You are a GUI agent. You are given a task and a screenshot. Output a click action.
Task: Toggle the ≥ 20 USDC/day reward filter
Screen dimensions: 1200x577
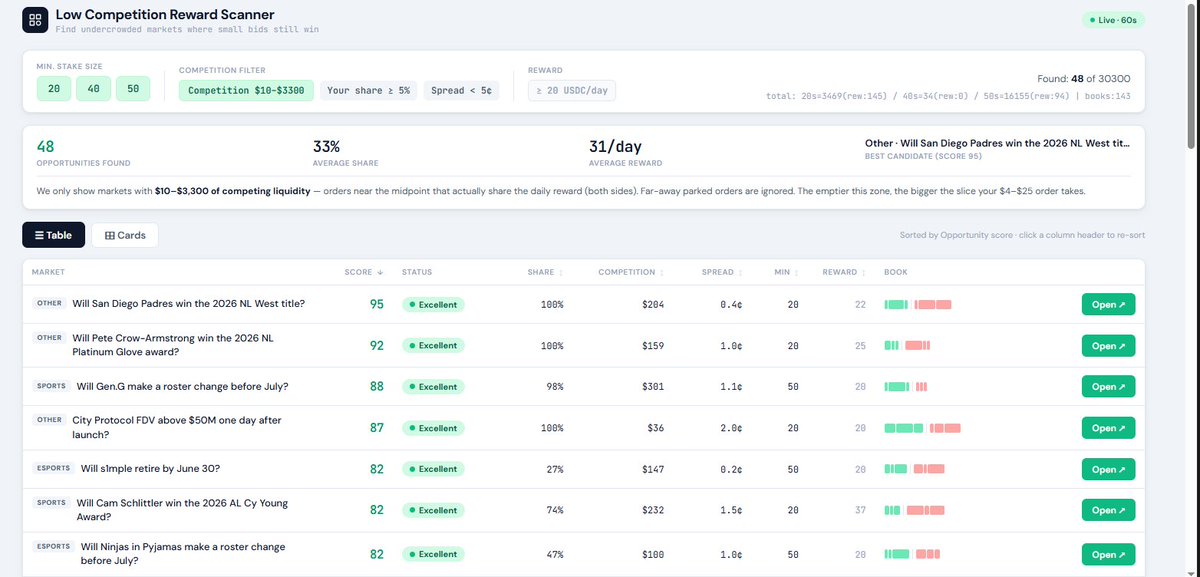point(572,91)
